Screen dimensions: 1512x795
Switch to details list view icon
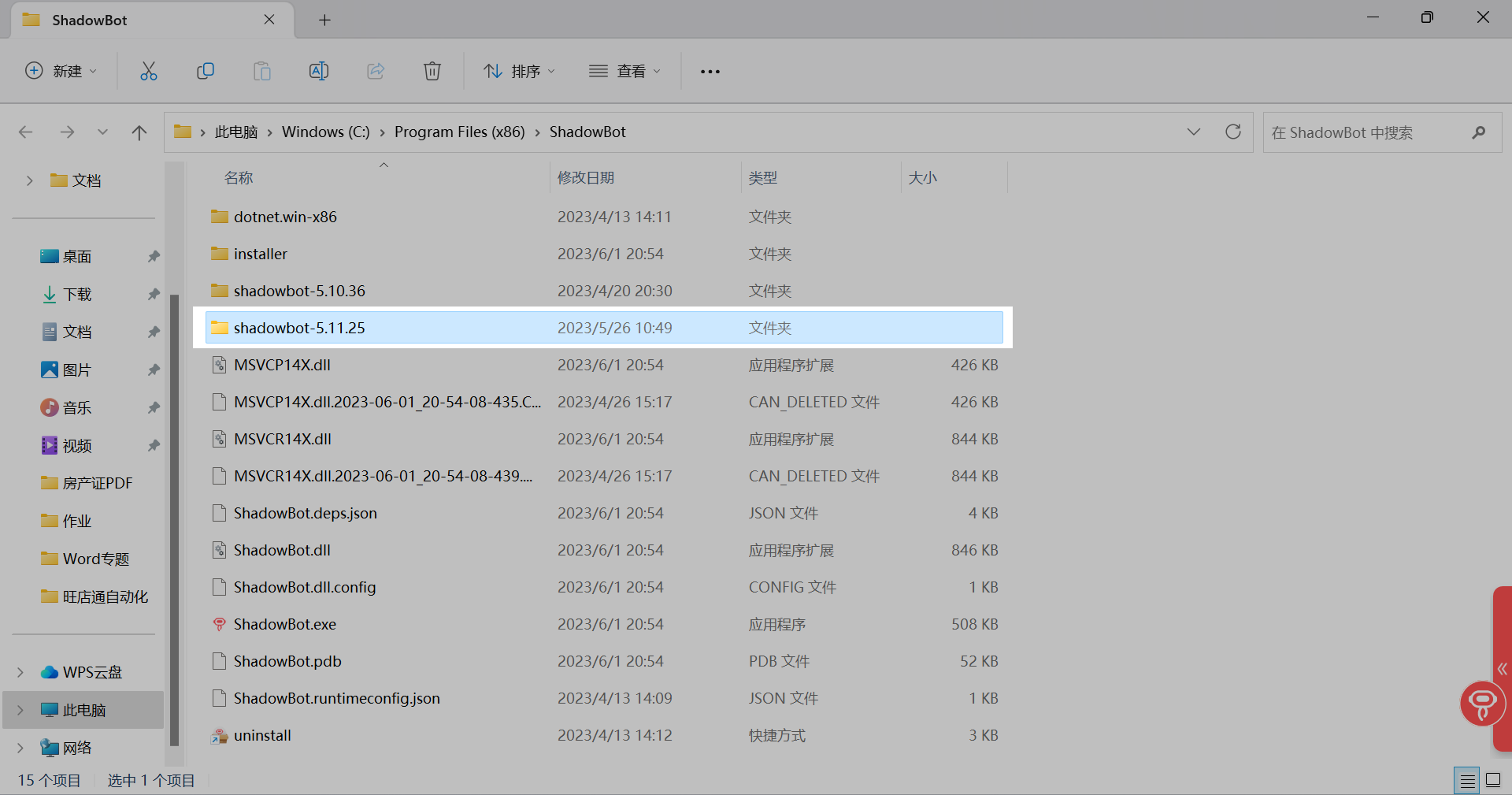[x=1467, y=781]
